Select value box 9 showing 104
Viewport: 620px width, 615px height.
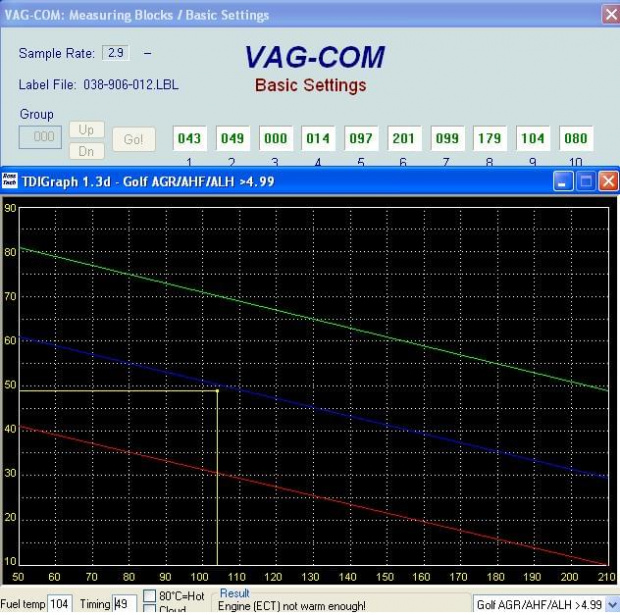coord(533,138)
